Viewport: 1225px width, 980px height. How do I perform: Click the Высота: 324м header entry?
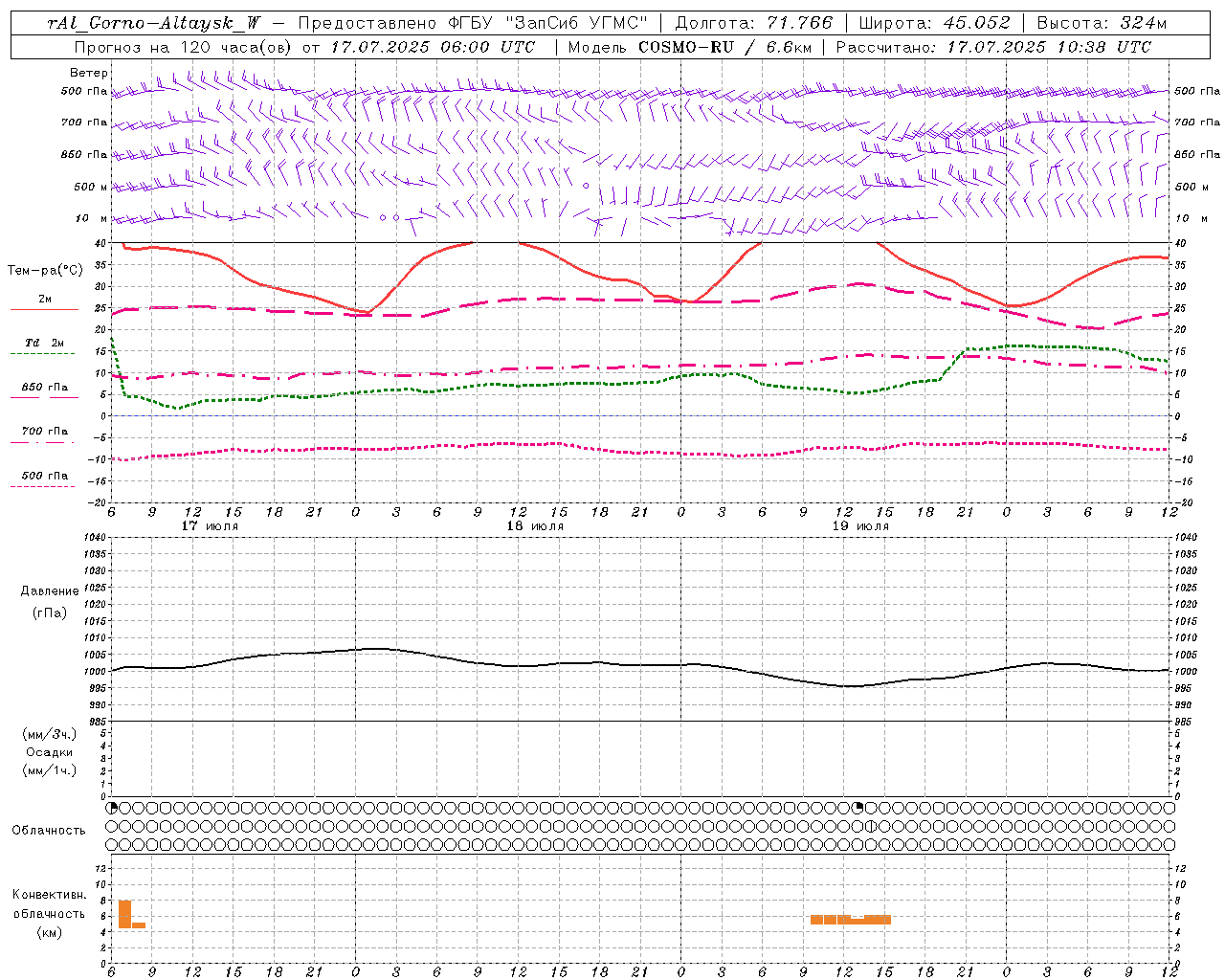[x=1102, y=23]
